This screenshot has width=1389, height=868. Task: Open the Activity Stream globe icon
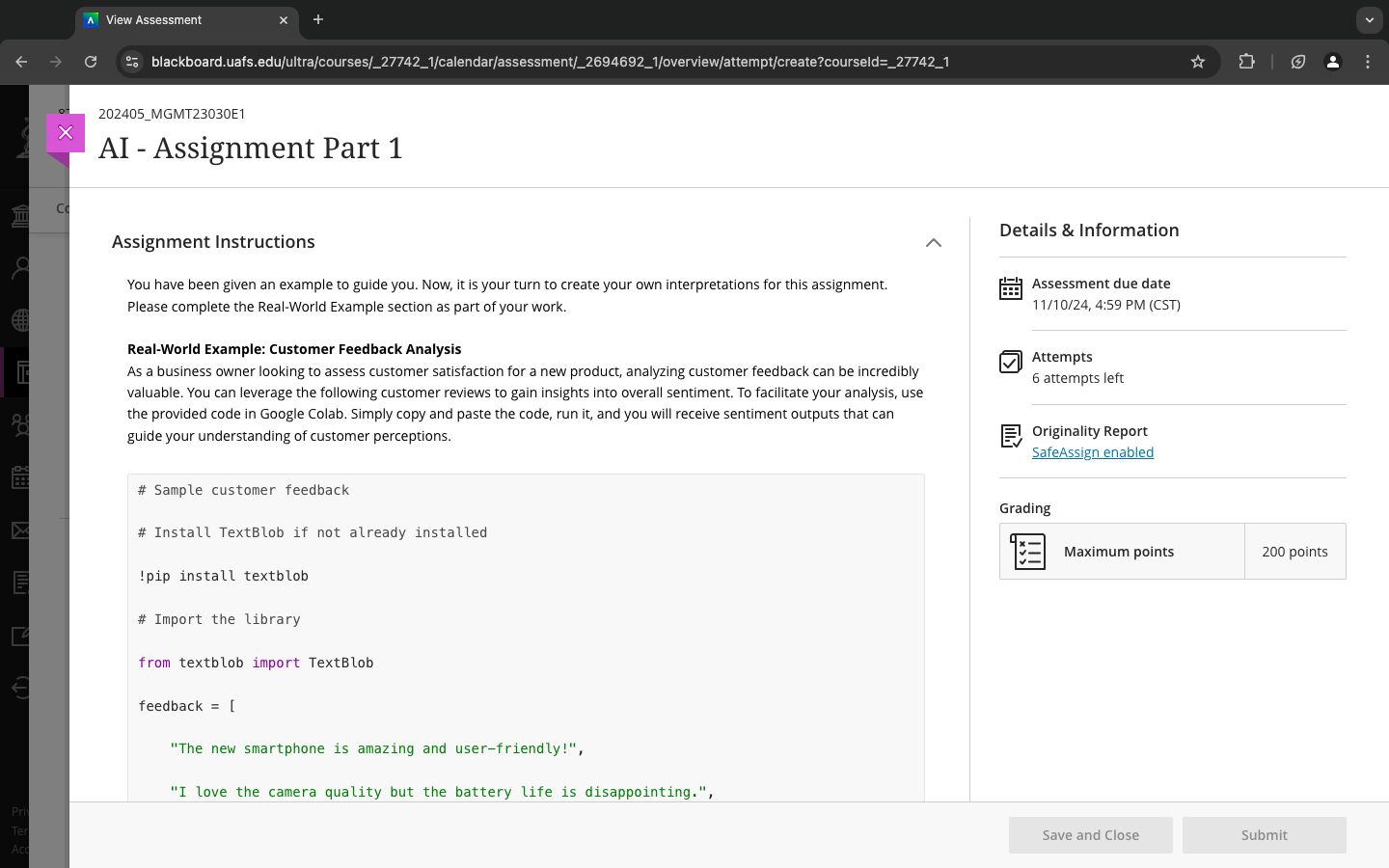pyautogui.click(x=21, y=320)
